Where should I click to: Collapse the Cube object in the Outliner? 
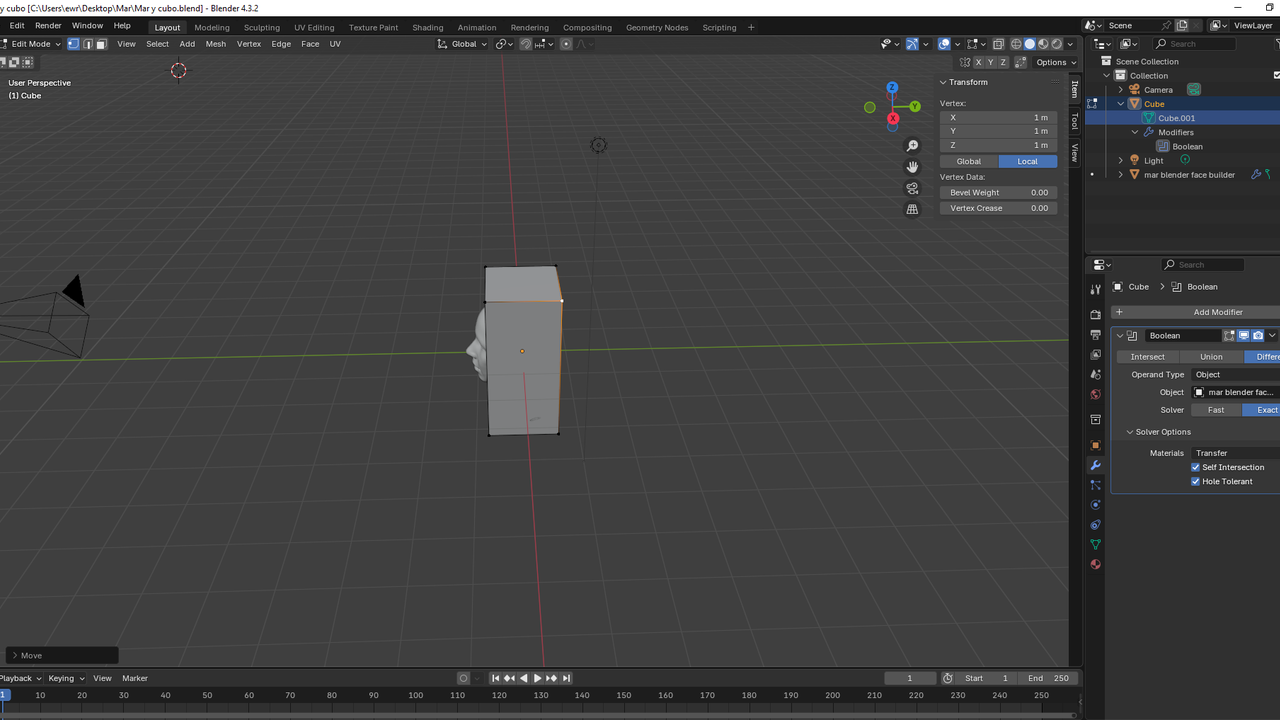[1120, 103]
